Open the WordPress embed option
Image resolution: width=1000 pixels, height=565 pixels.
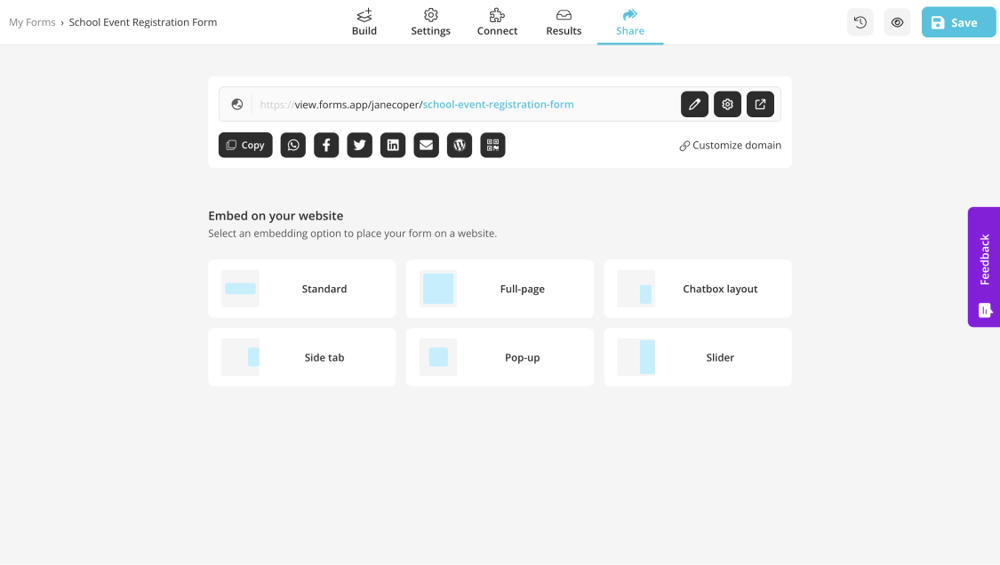[459, 145]
